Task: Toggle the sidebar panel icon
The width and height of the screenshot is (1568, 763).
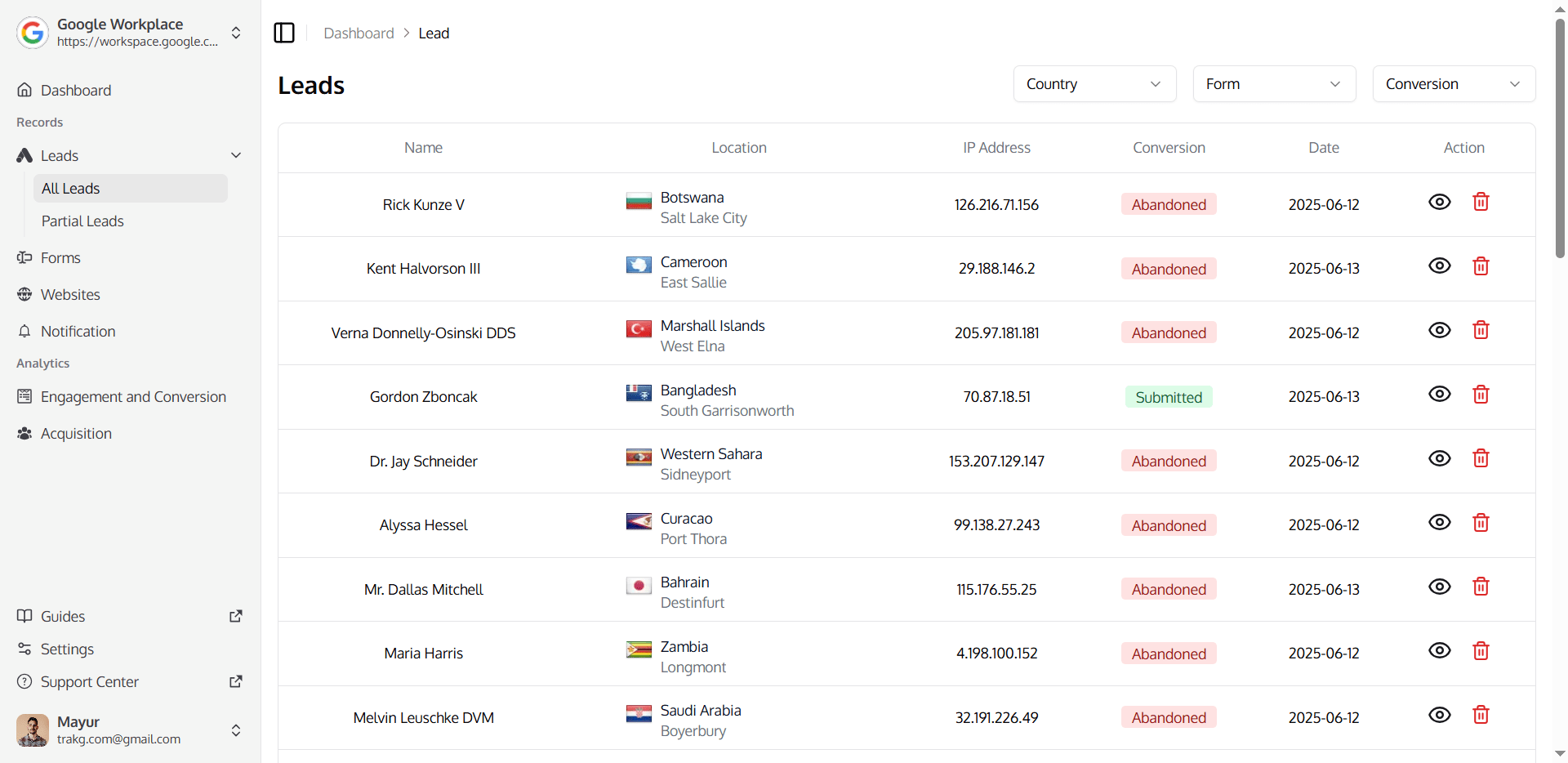Action: 284,33
